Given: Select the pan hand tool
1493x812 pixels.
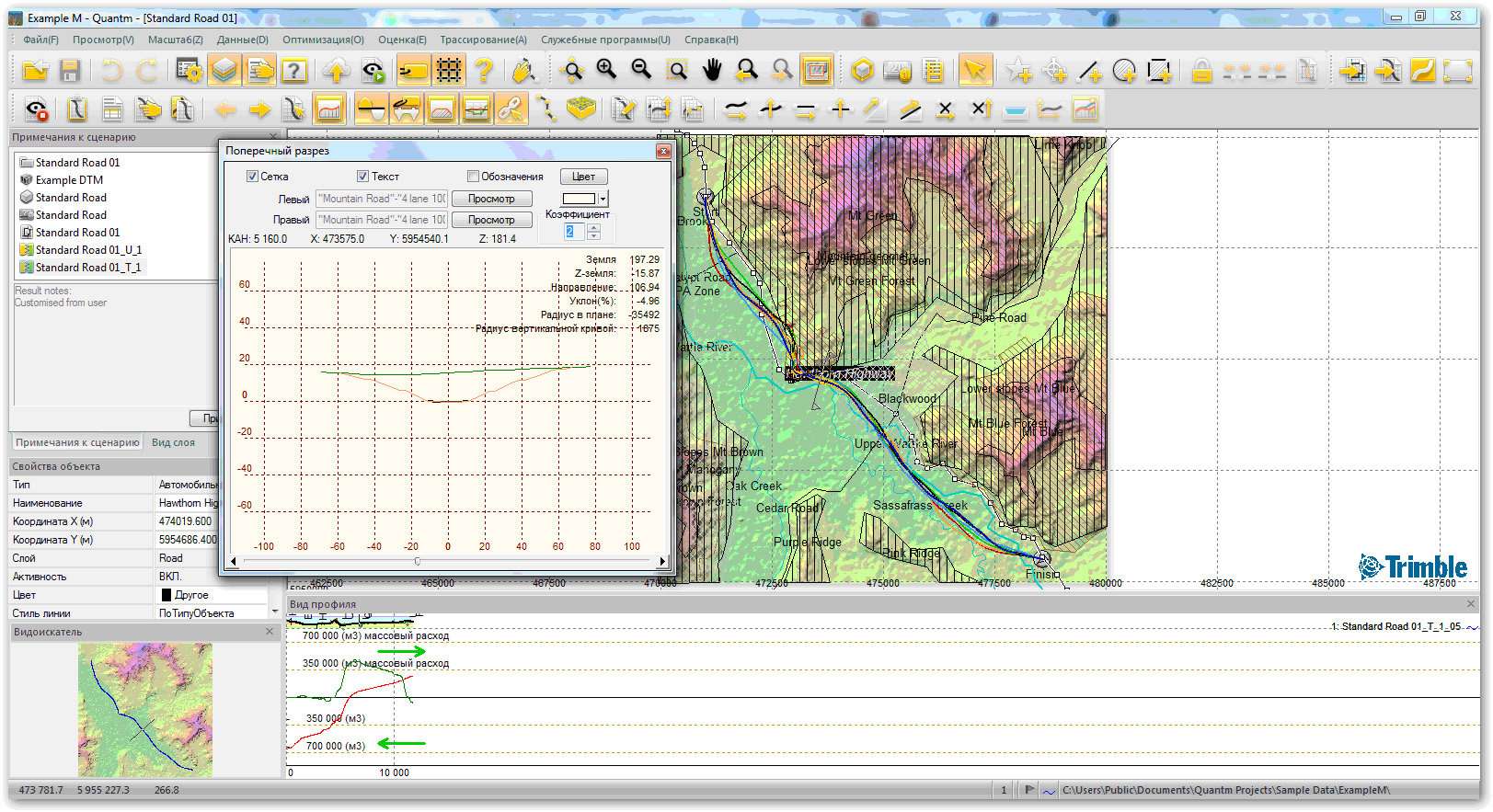Looking at the screenshot, I should click(711, 71).
